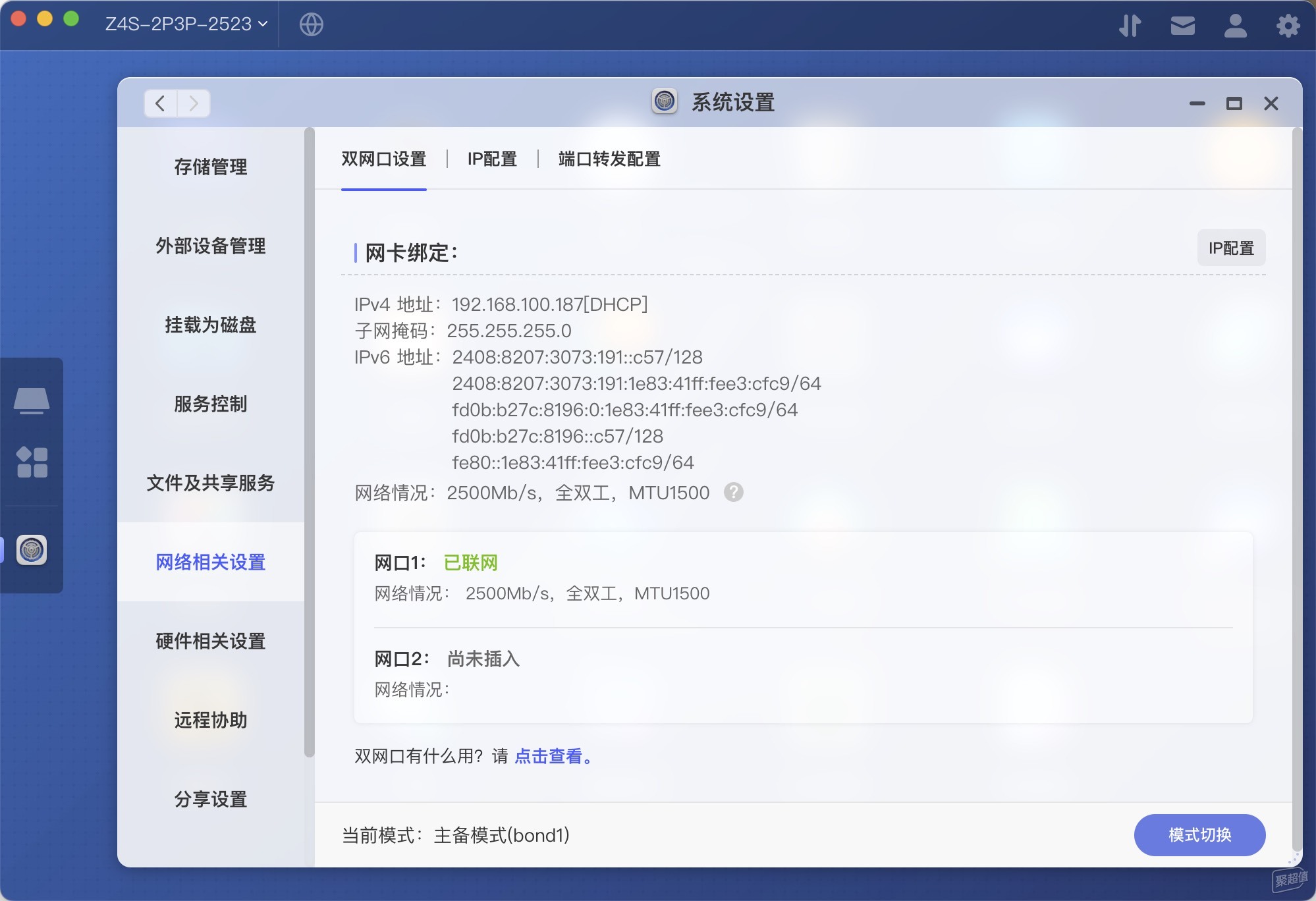Expand the Z4S-2P3P-2523 device dropdown
The width and height of the screenshot is (1316, 901).
pyautogui.click(x=186, y=24)
